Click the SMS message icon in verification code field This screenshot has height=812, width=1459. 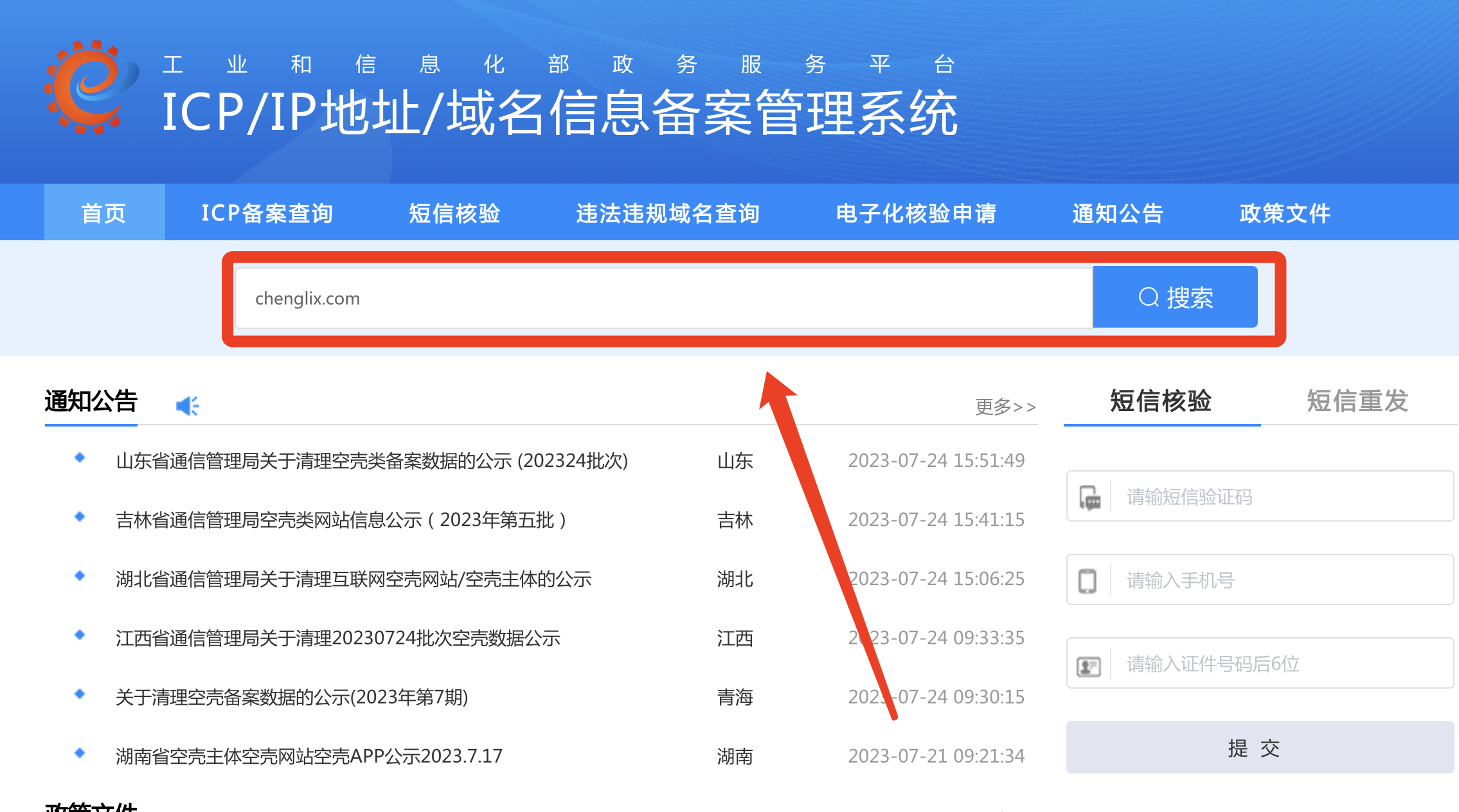click(1089, 496)
